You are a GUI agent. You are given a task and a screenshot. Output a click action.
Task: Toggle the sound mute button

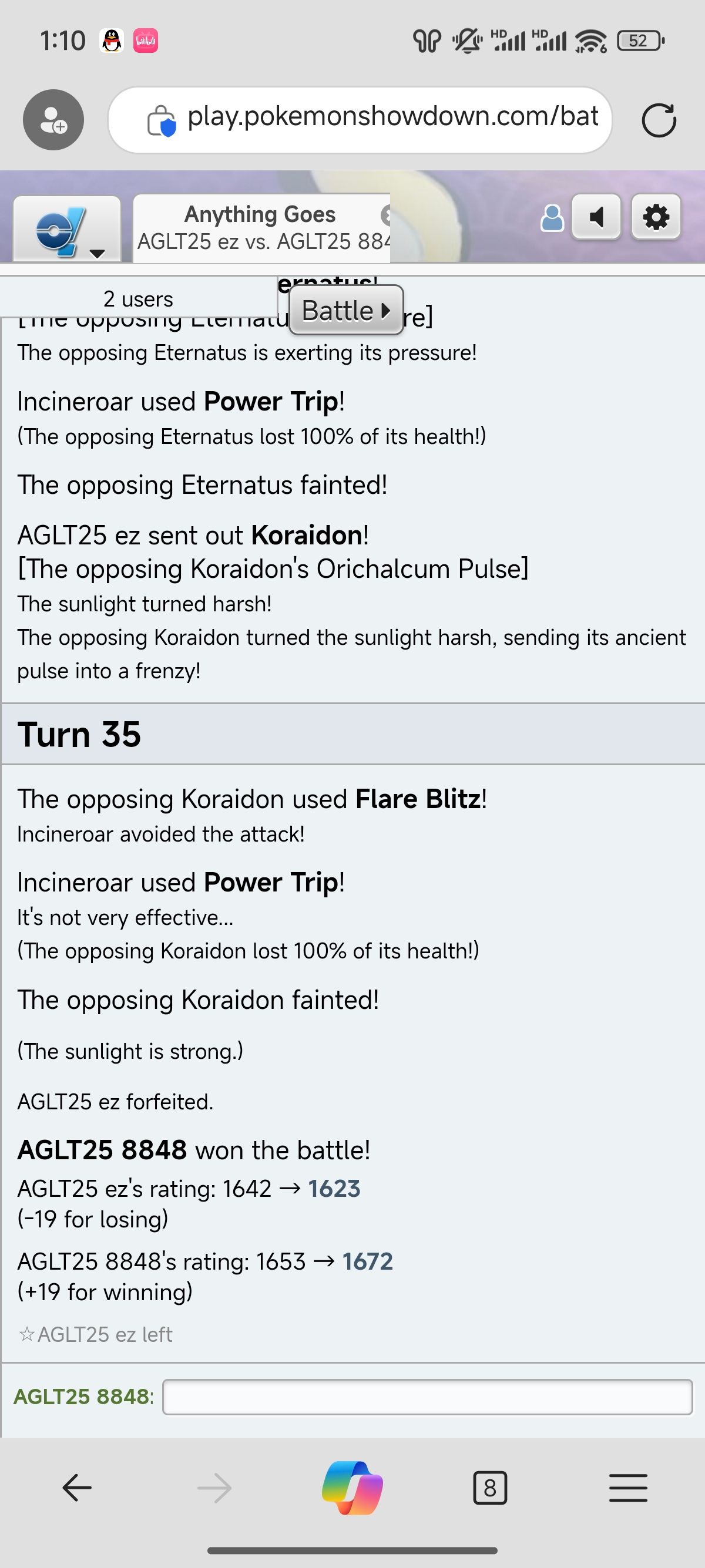point(596,217)
